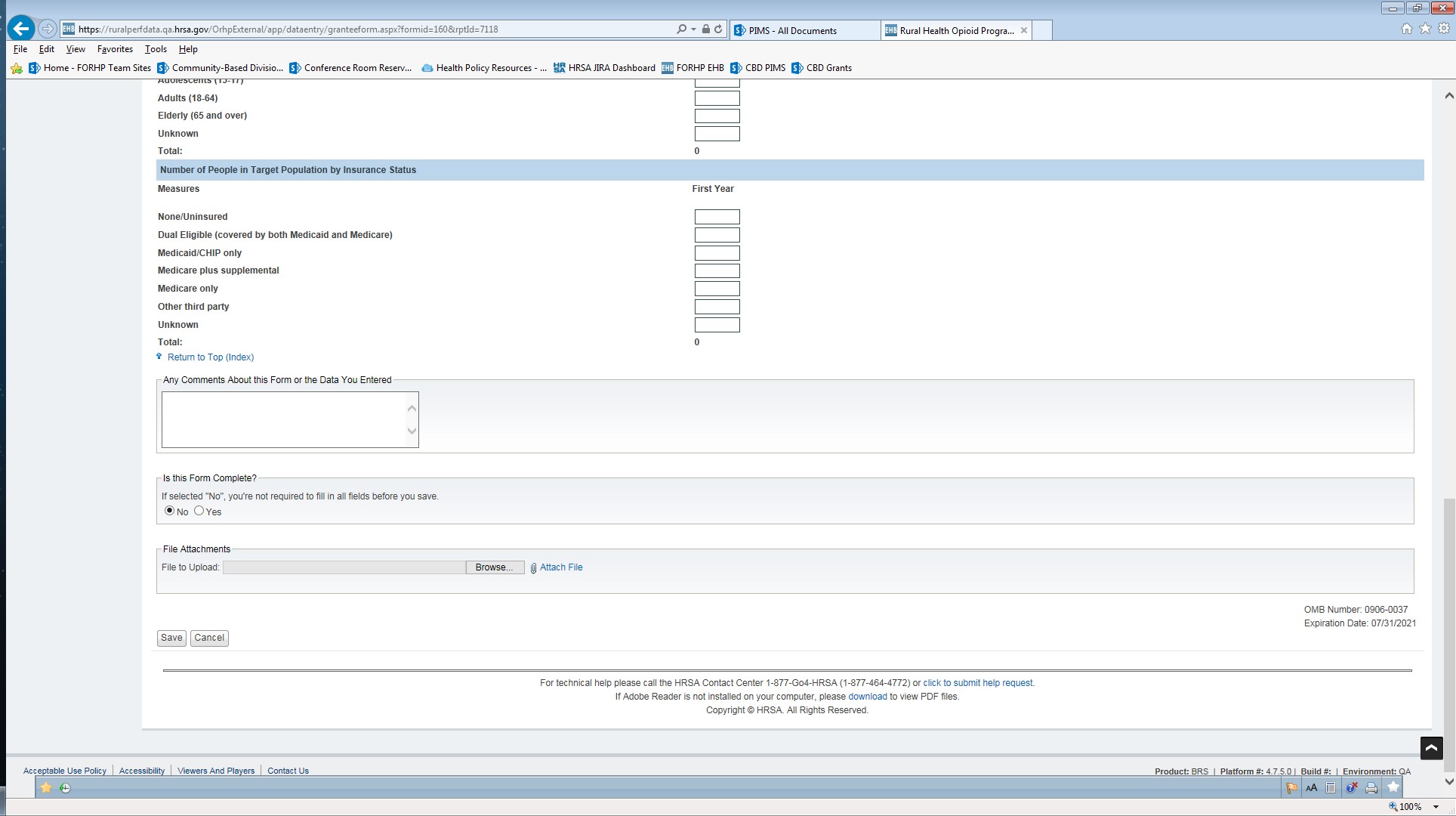Click the paperclip Attach File icon

[533, 568]
